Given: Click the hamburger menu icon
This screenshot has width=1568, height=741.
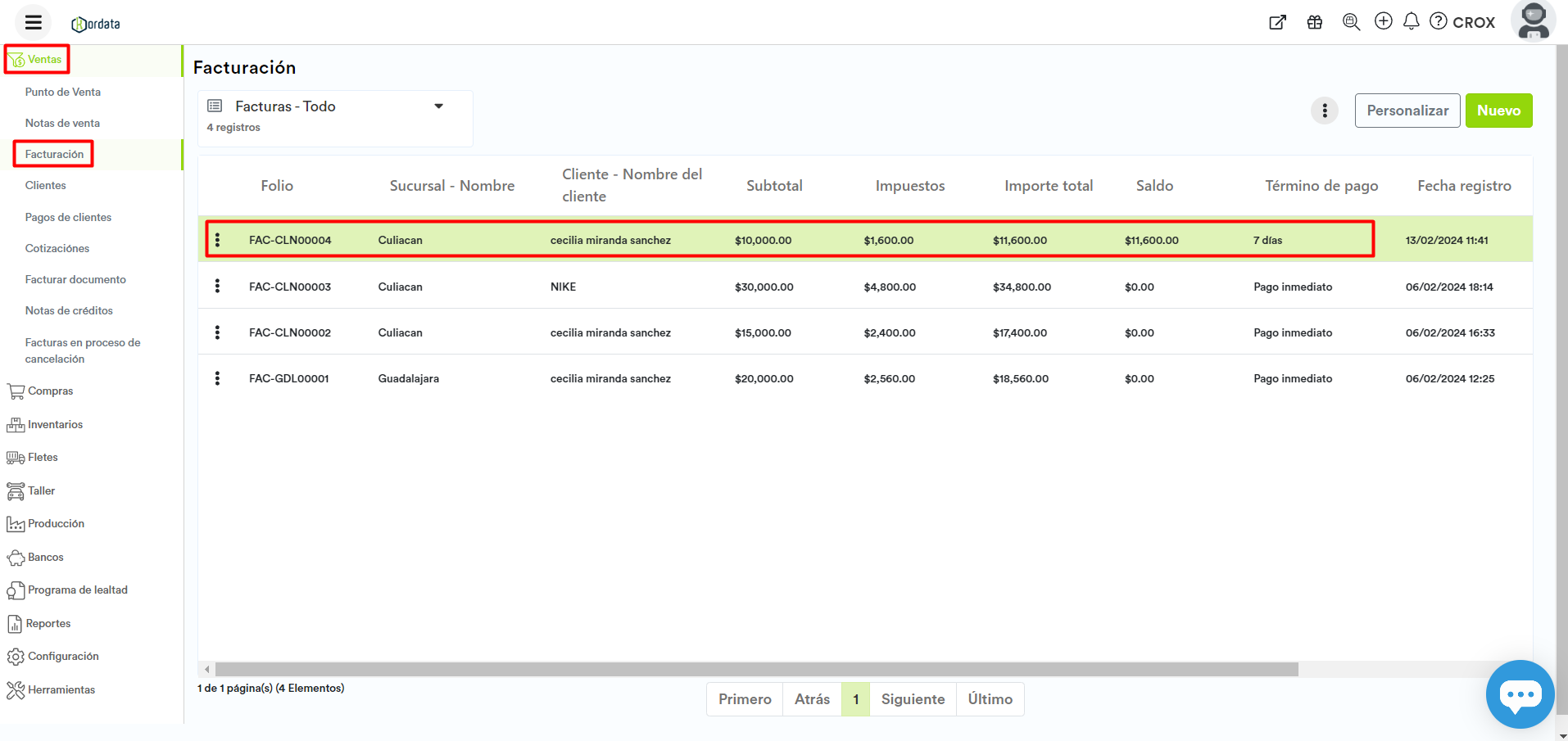Looking at the screenshot, I should pos(33,23).
